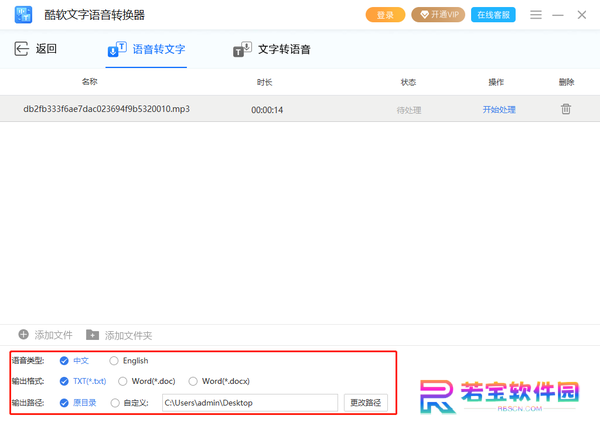Click the 文字转语音 tab icon

click(242, 49)
